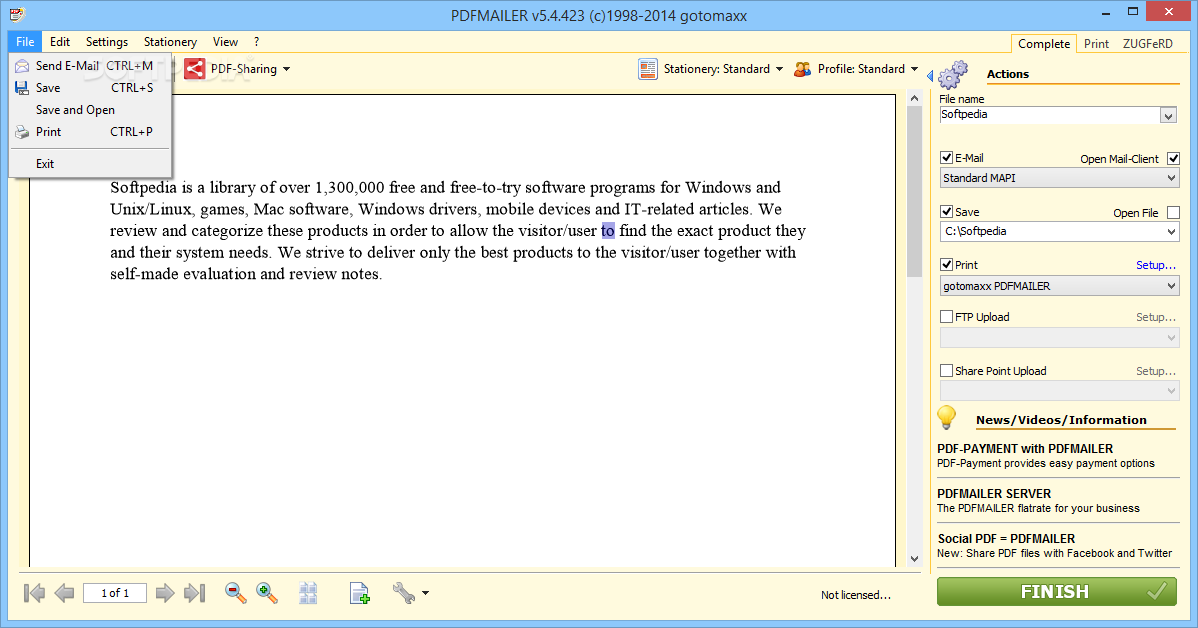Click the zoom out magnifier
Viewport: 1198px width, 628px height.
coord(235,593)
